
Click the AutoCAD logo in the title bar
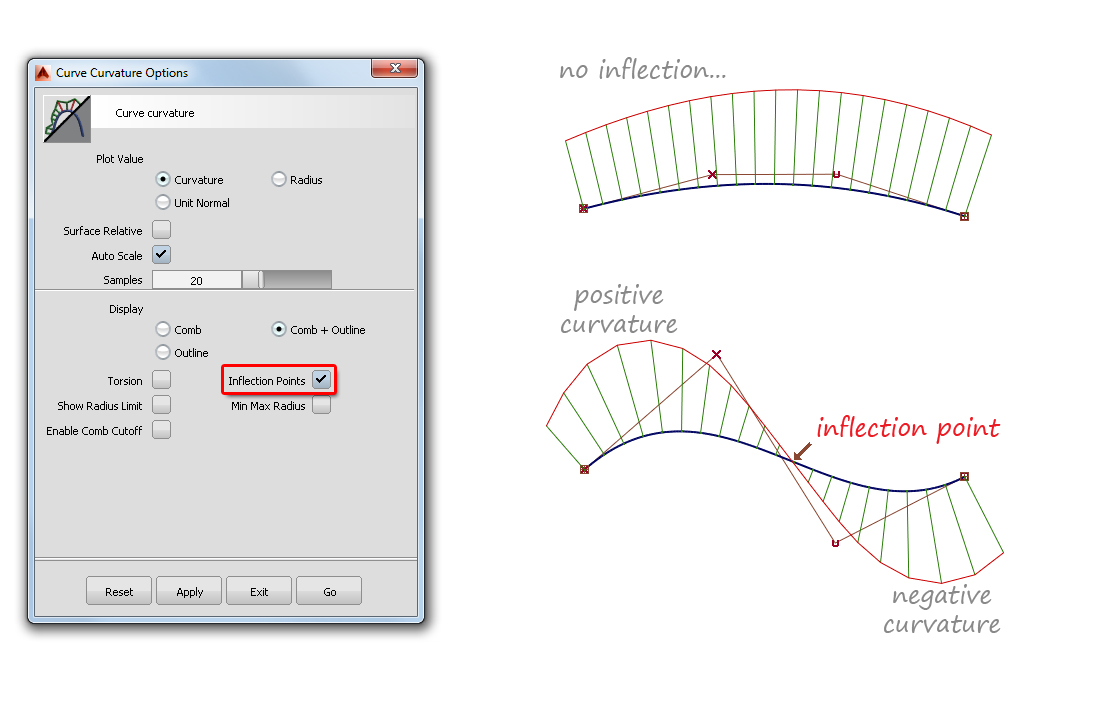pos(42,71)
